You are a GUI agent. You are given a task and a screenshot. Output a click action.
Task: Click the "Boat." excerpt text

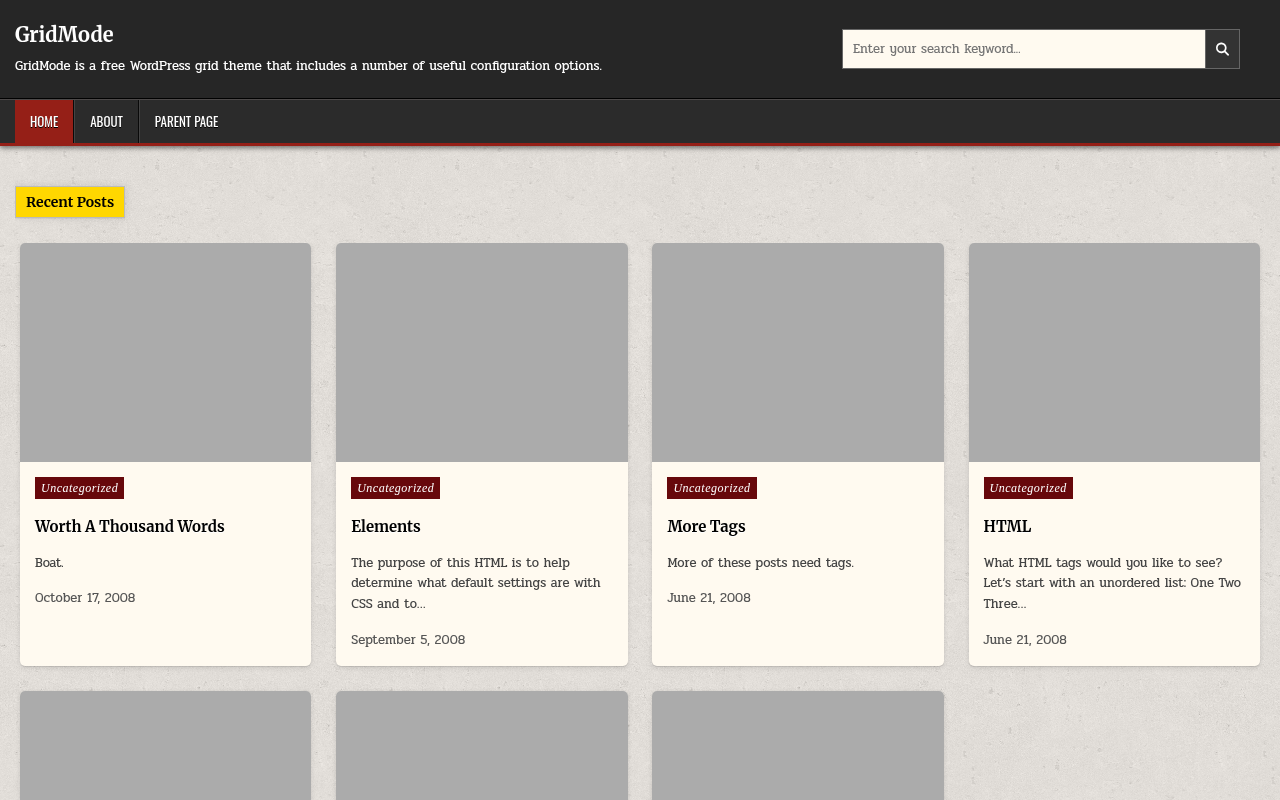click(x=49, y=563)
